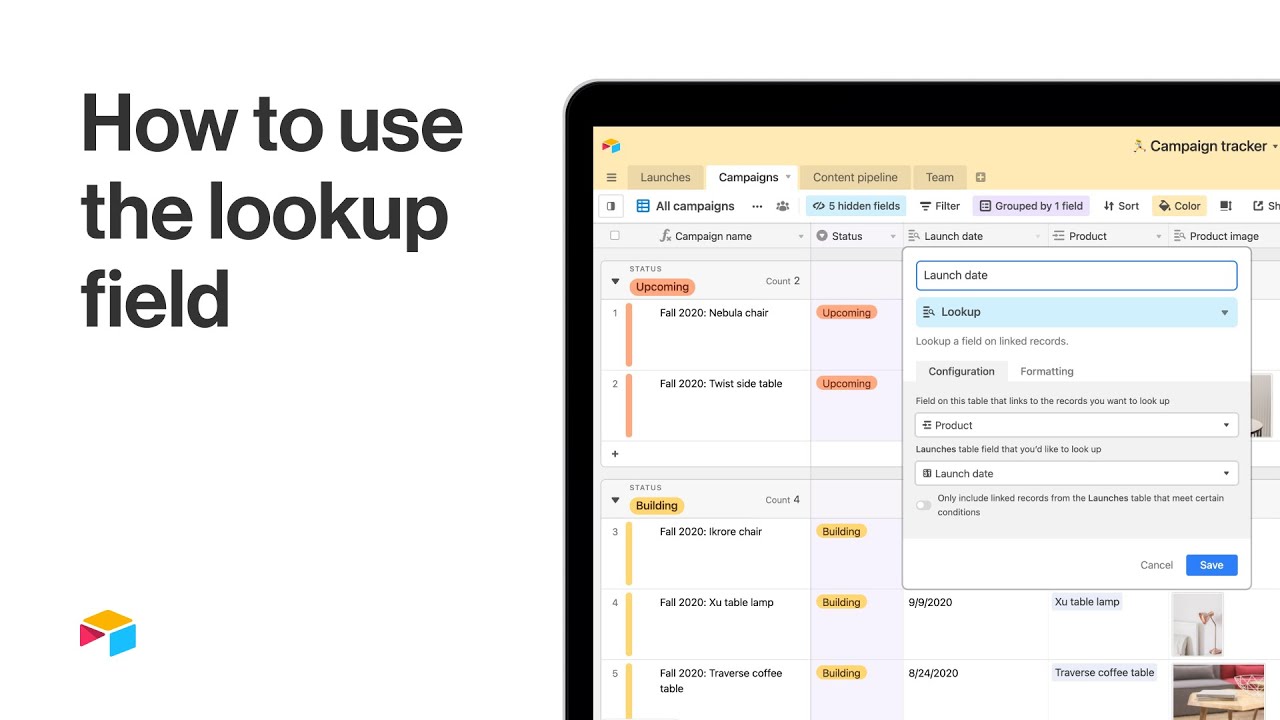Image resolution: width=1280 pixels, height=720 pixels.
Task: Click the Xu table lamp linked record chip
Action: point(1087,602)
